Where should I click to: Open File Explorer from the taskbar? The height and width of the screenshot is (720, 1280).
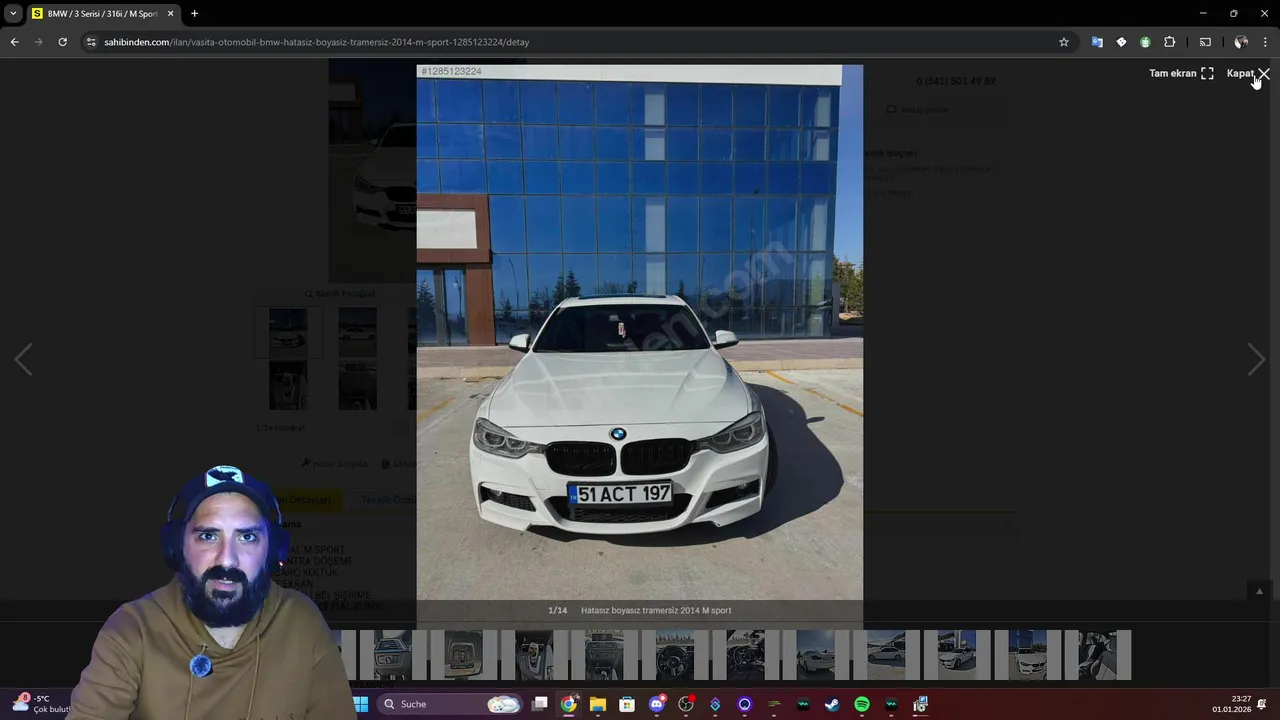click(x=598, y=704)
